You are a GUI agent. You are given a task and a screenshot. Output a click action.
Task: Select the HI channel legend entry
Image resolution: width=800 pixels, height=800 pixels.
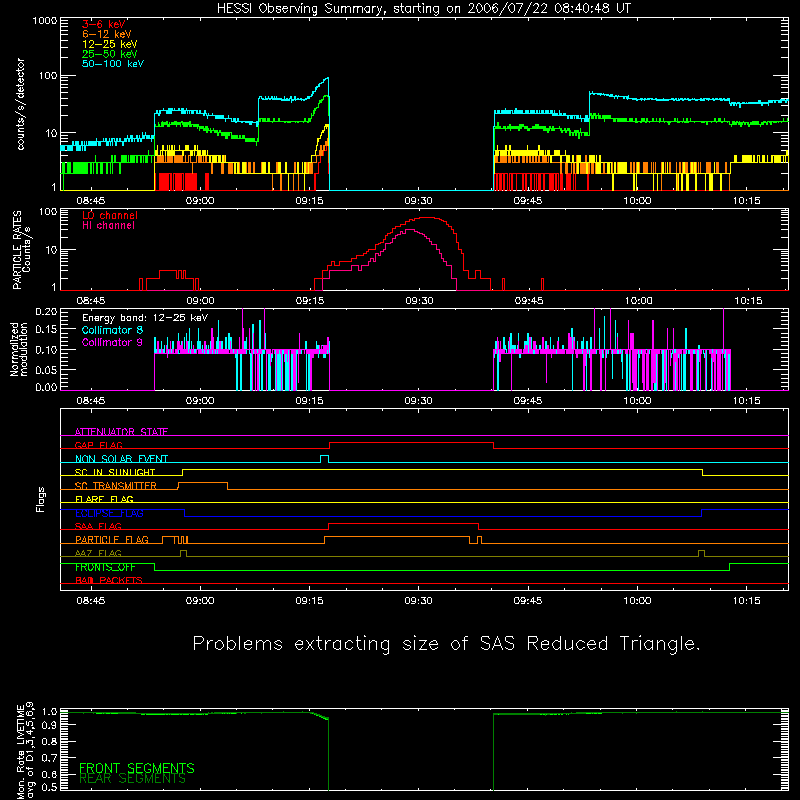[108, 226]
